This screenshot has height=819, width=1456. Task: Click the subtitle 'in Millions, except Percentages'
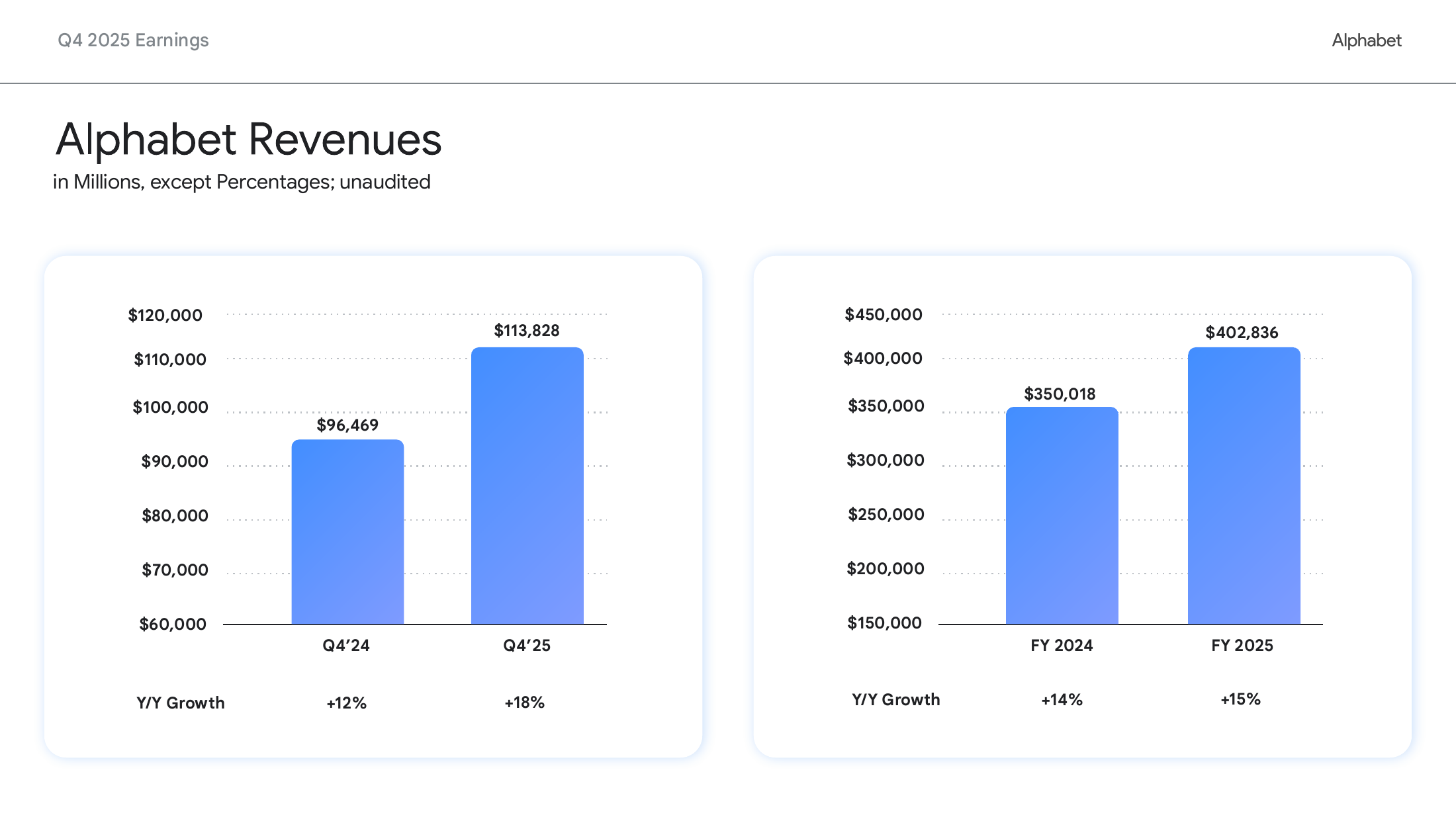242,182
